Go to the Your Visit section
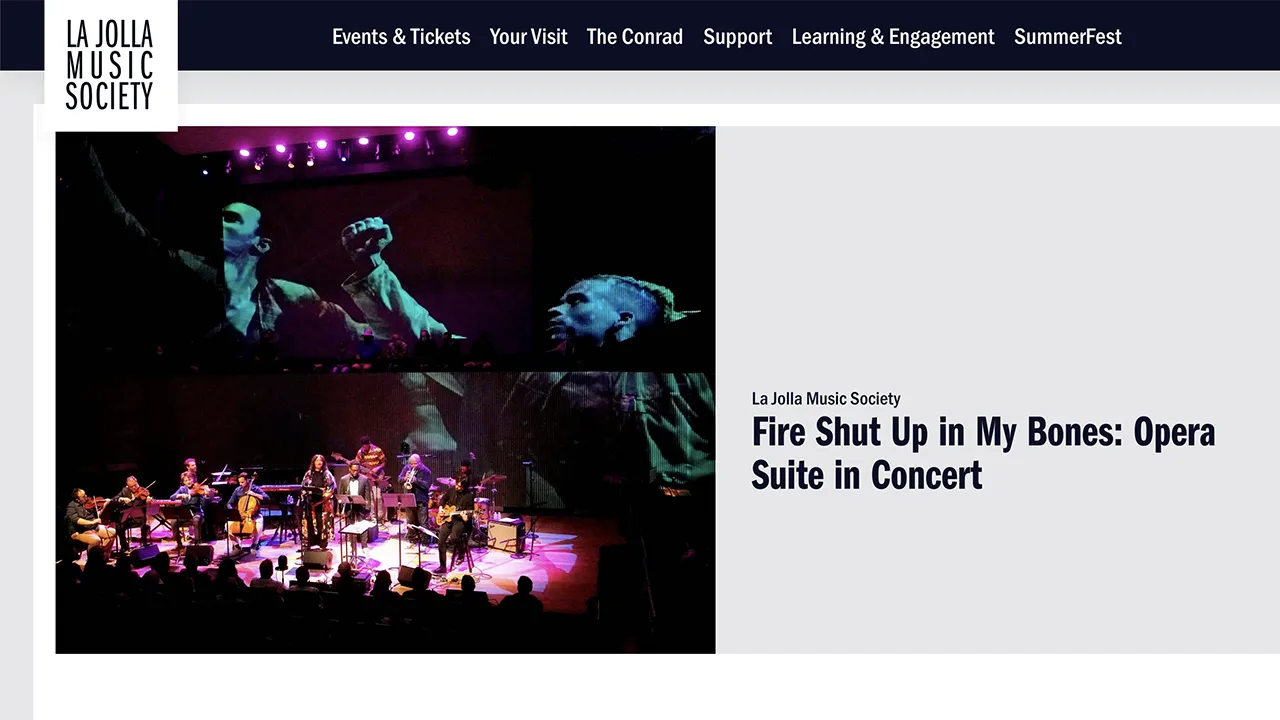This screenshot has width=1280, height=720. tap(528, 37)
